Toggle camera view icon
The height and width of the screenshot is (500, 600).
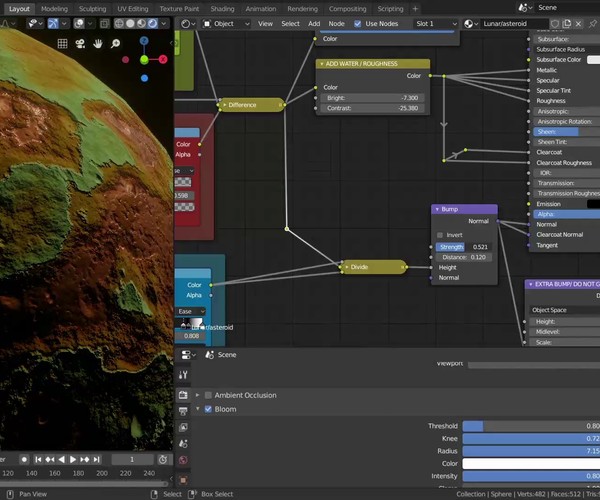[x=80, y=44]
